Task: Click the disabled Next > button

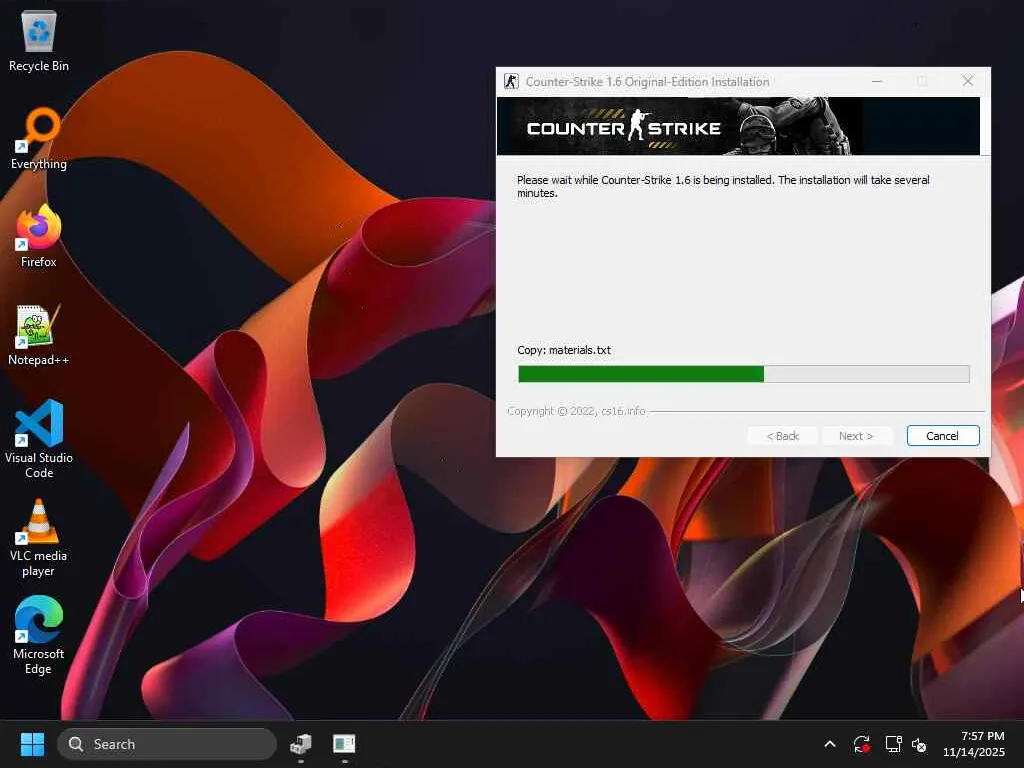Action: click(856, 436)
